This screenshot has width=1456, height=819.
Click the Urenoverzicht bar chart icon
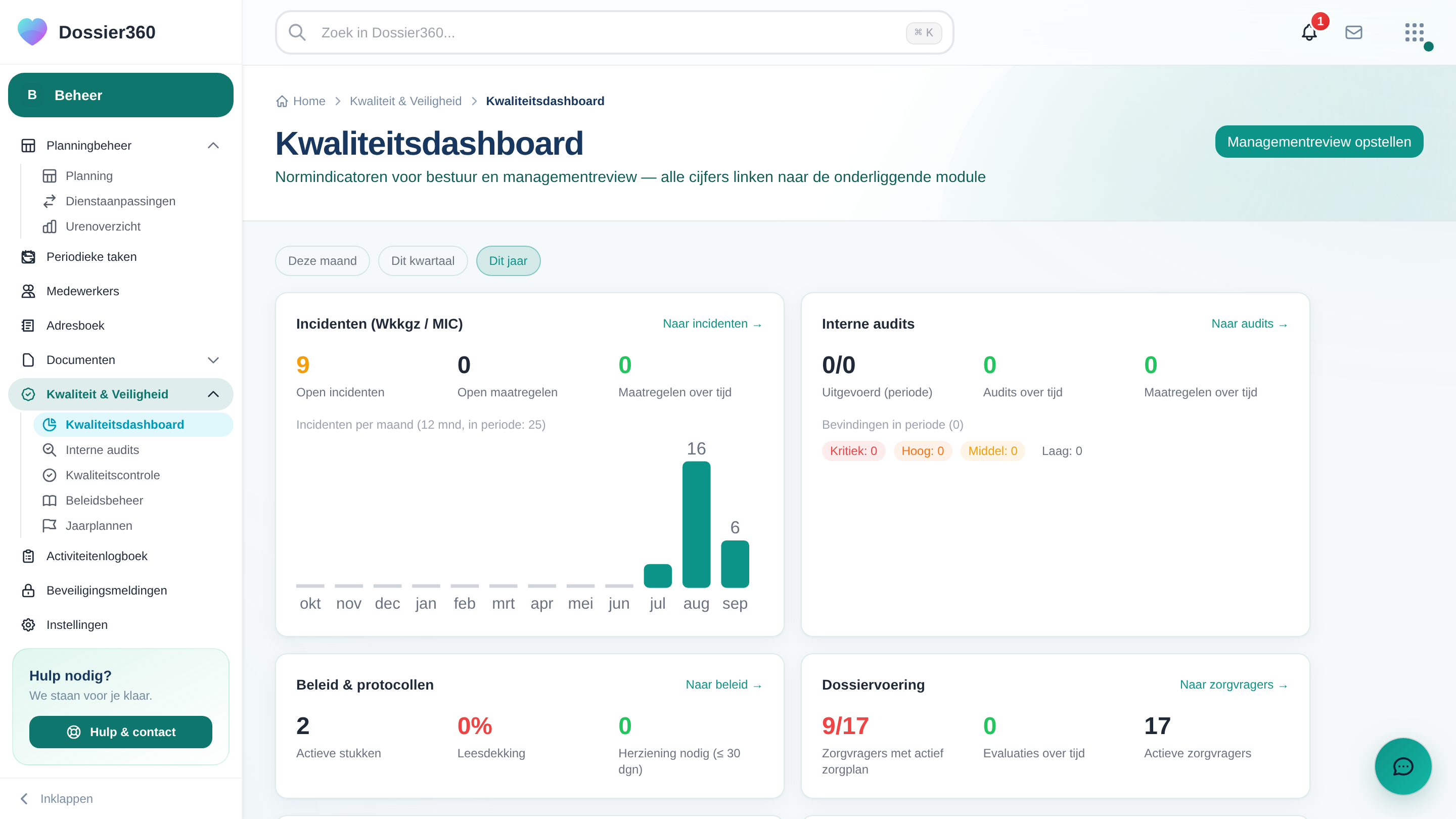click(50, 226)
